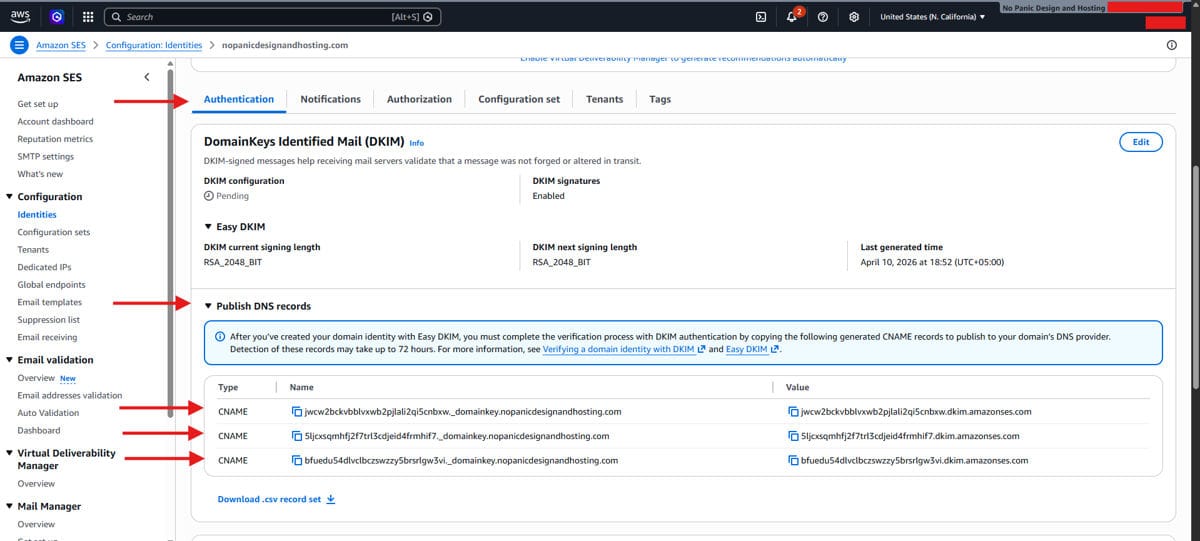Copy the jwcw2bckvbblvxwb dkim.amazonses.com value
1200x541 pixels.
tap(794, 411)
